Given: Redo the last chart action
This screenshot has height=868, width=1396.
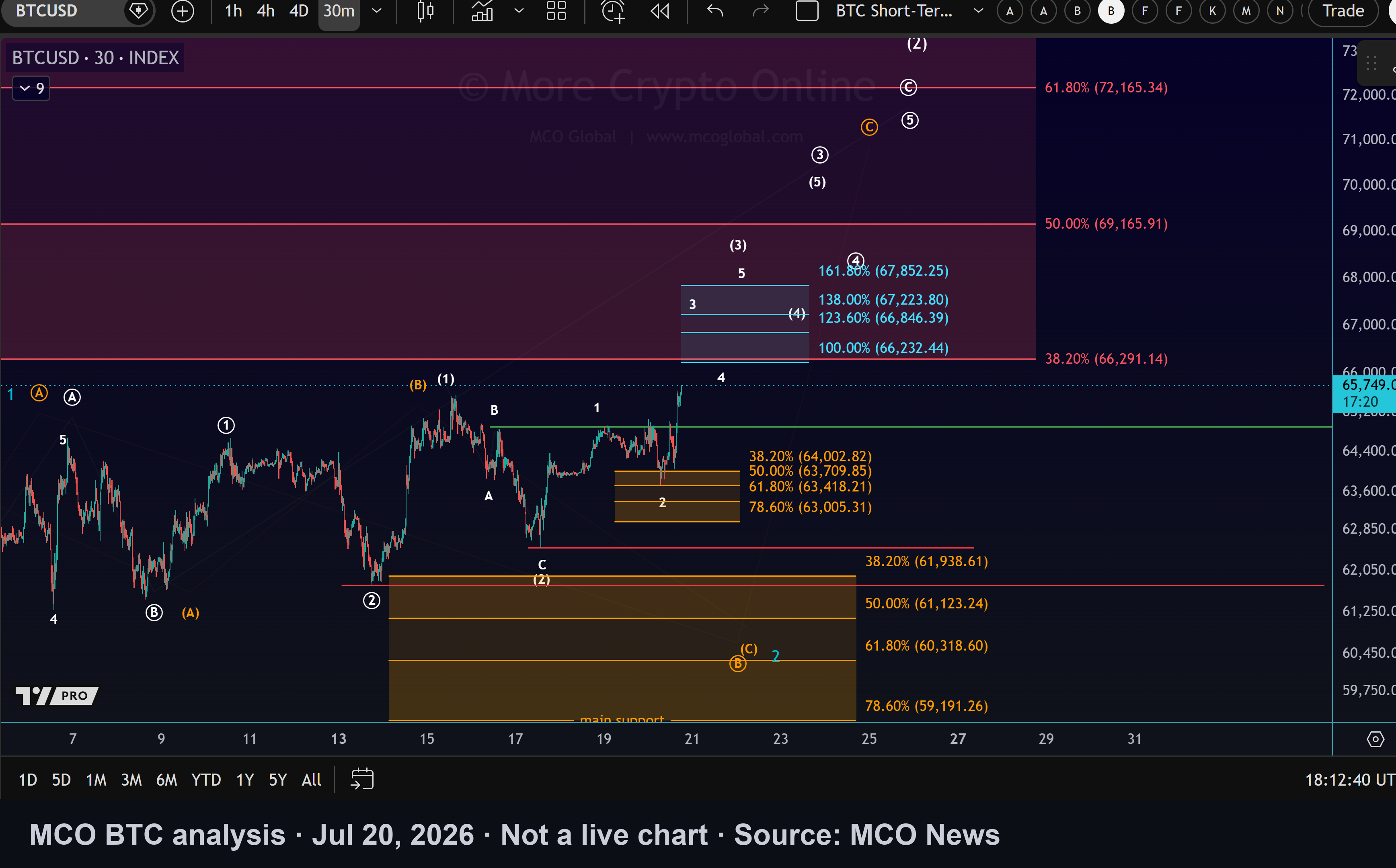Looking at the screenshot, I should [x=760, y=11].
